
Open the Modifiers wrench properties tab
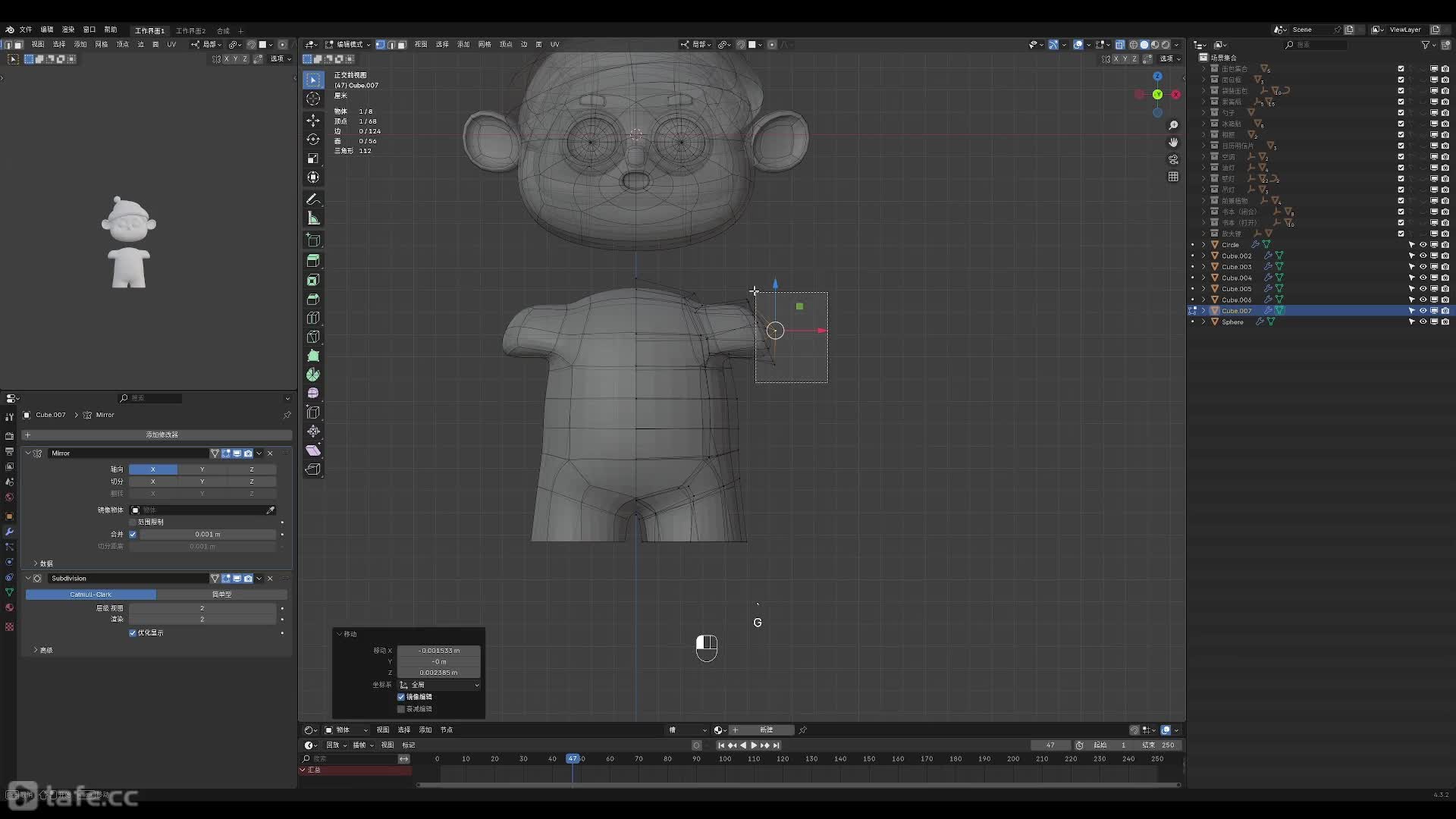click(9, 532)
